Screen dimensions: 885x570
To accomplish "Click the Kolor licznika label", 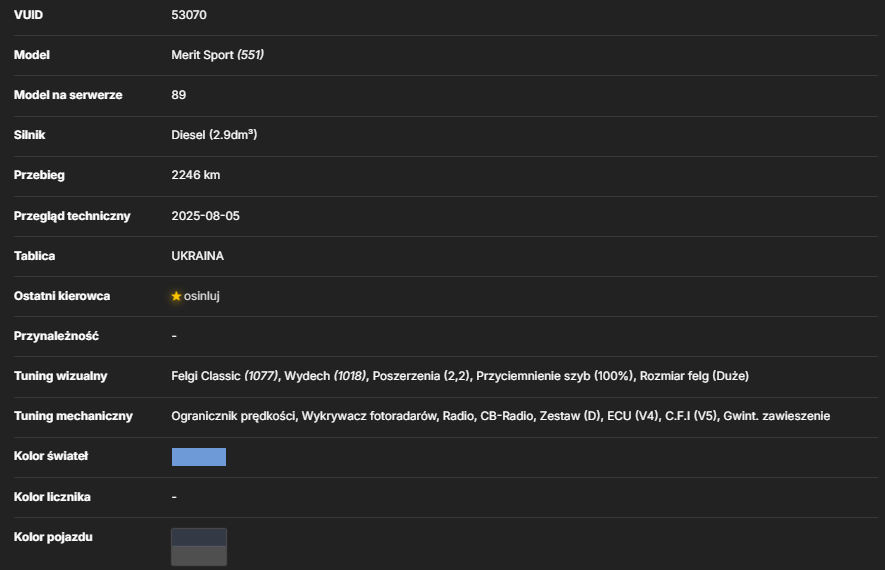I will tap(52, 497).
